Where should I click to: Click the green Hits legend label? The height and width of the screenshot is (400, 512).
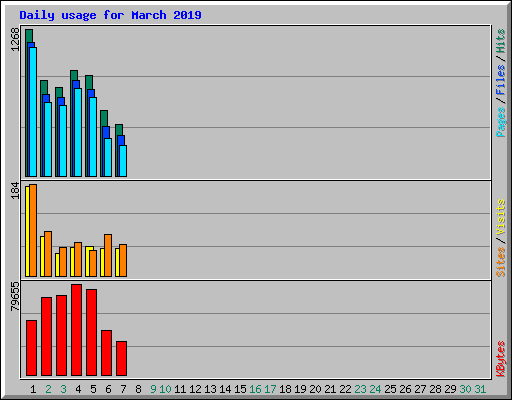[501, 41]
